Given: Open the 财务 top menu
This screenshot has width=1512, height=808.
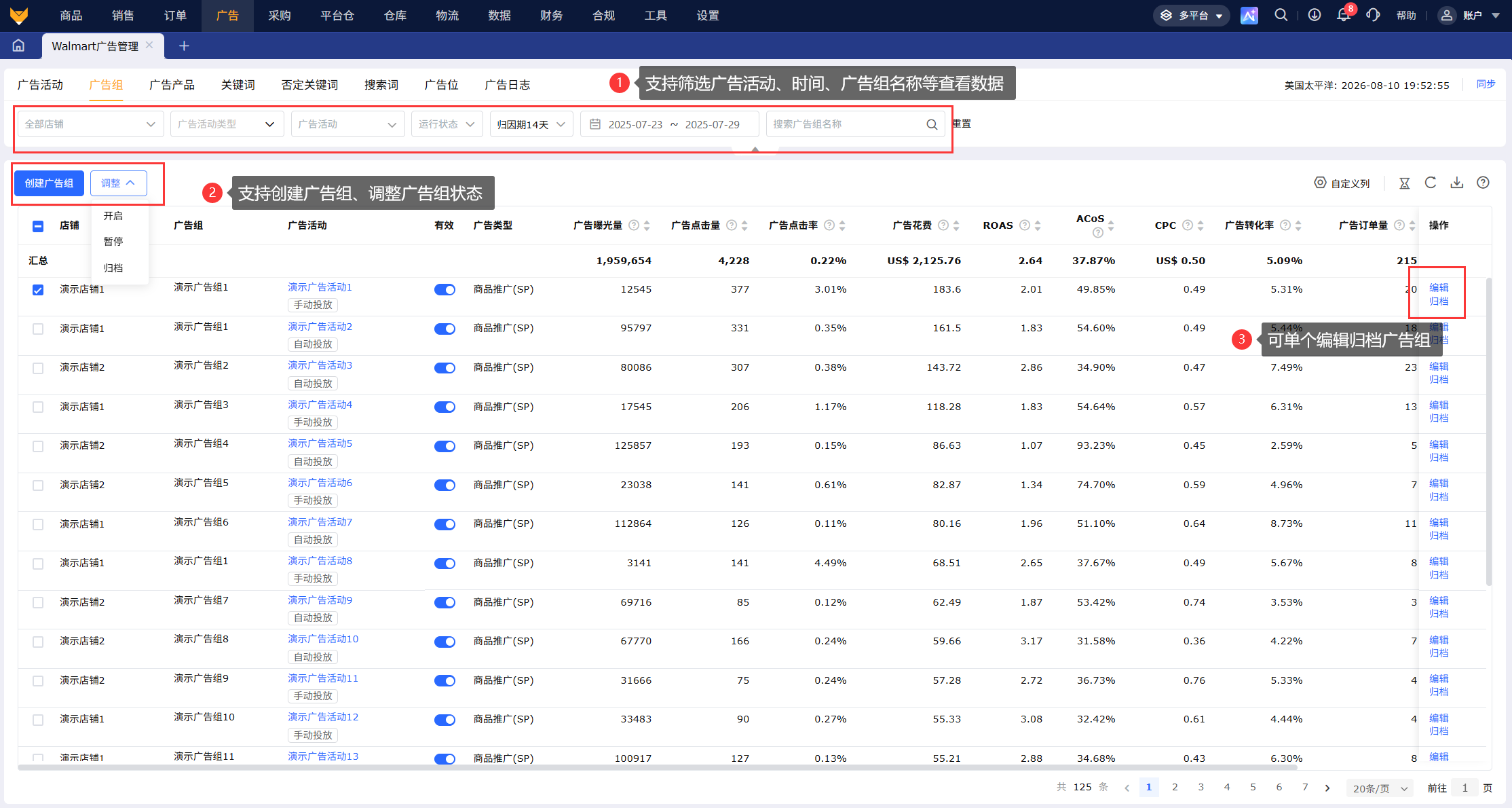Looking at the screenshot, I should pos(551,16).
